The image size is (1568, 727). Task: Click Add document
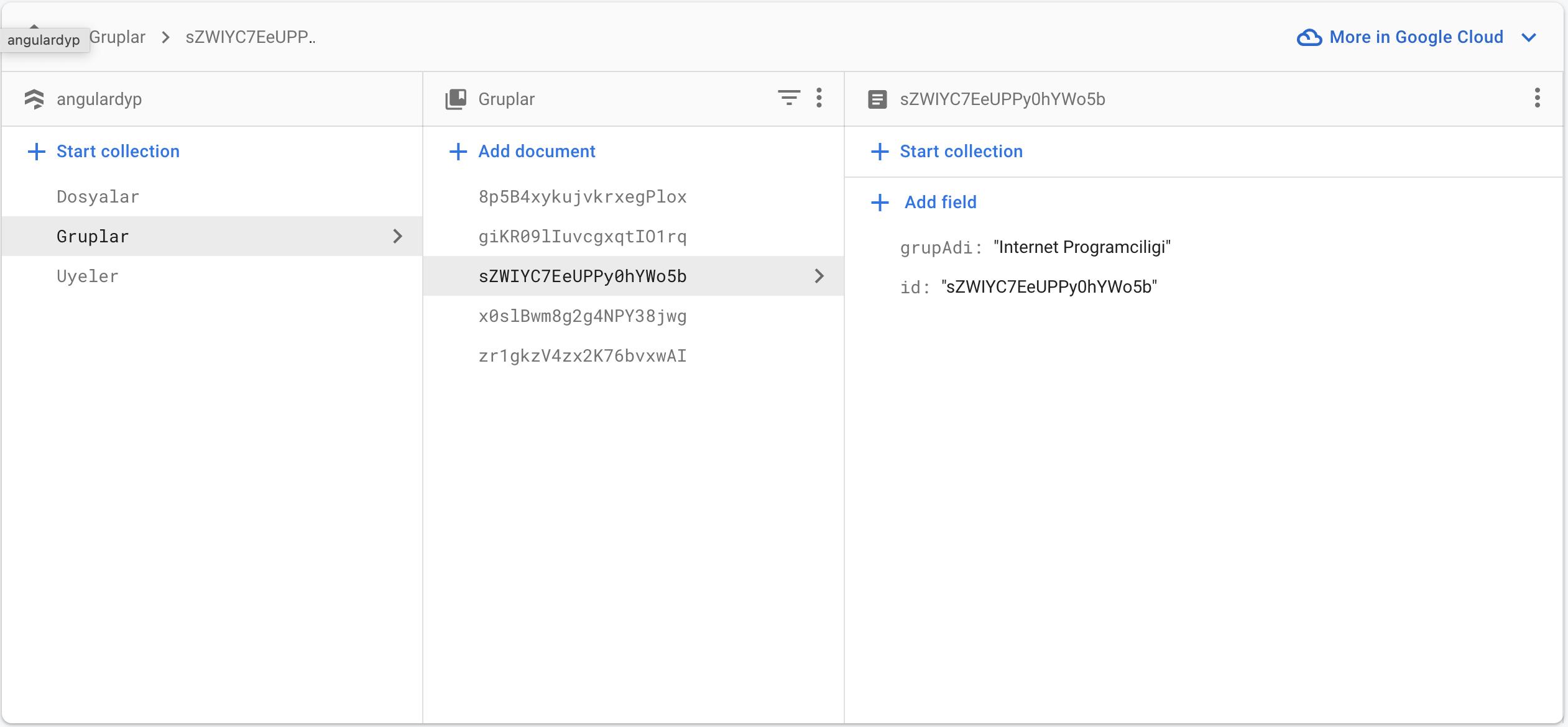pyautogui.click(x=536, y=151)
